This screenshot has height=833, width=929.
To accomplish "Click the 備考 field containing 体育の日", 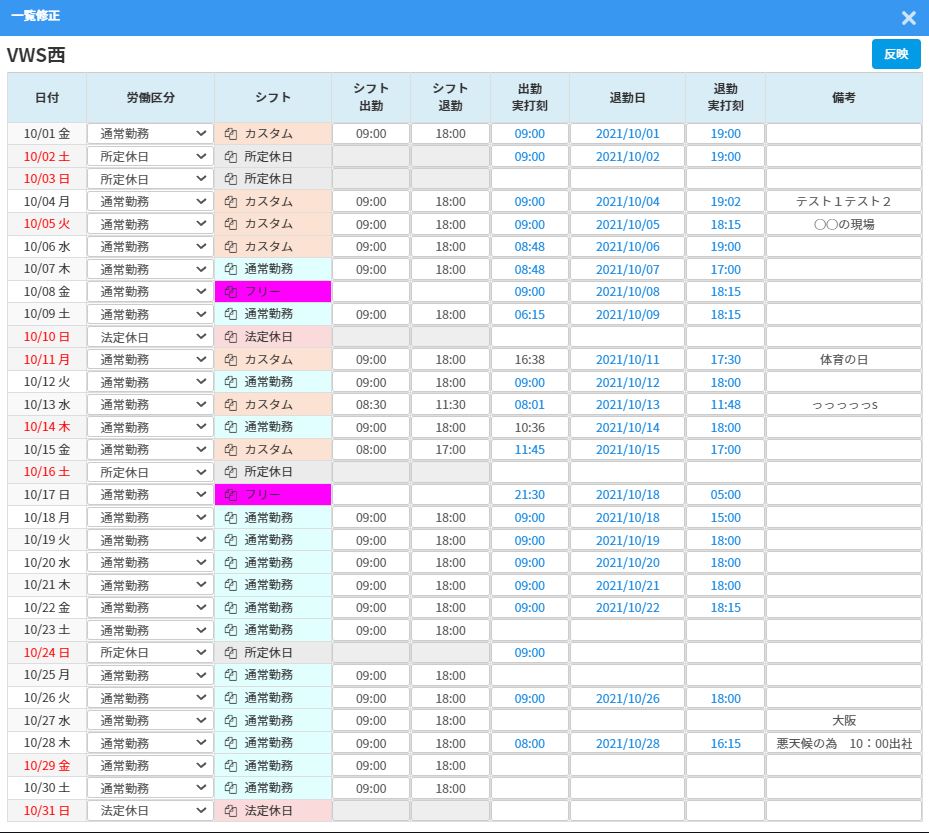I will [844, 360].
